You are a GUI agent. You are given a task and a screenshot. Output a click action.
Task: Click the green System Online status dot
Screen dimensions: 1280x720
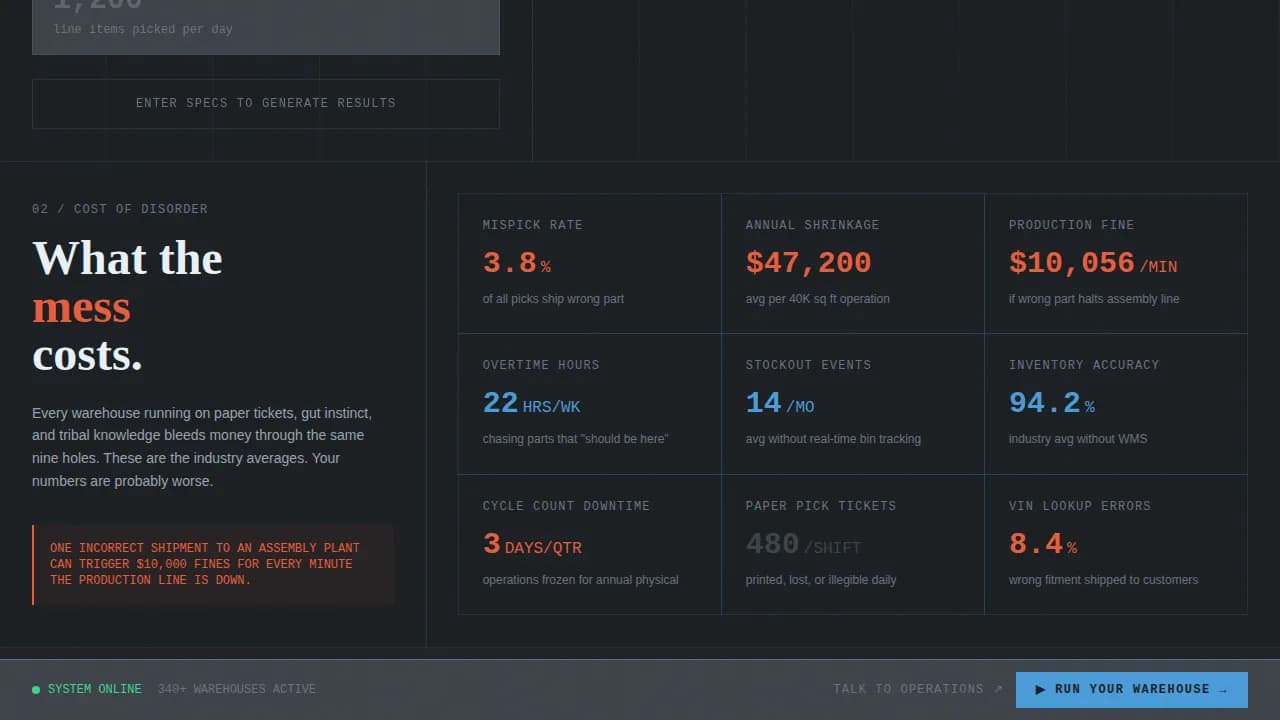[x=36, y=690]
